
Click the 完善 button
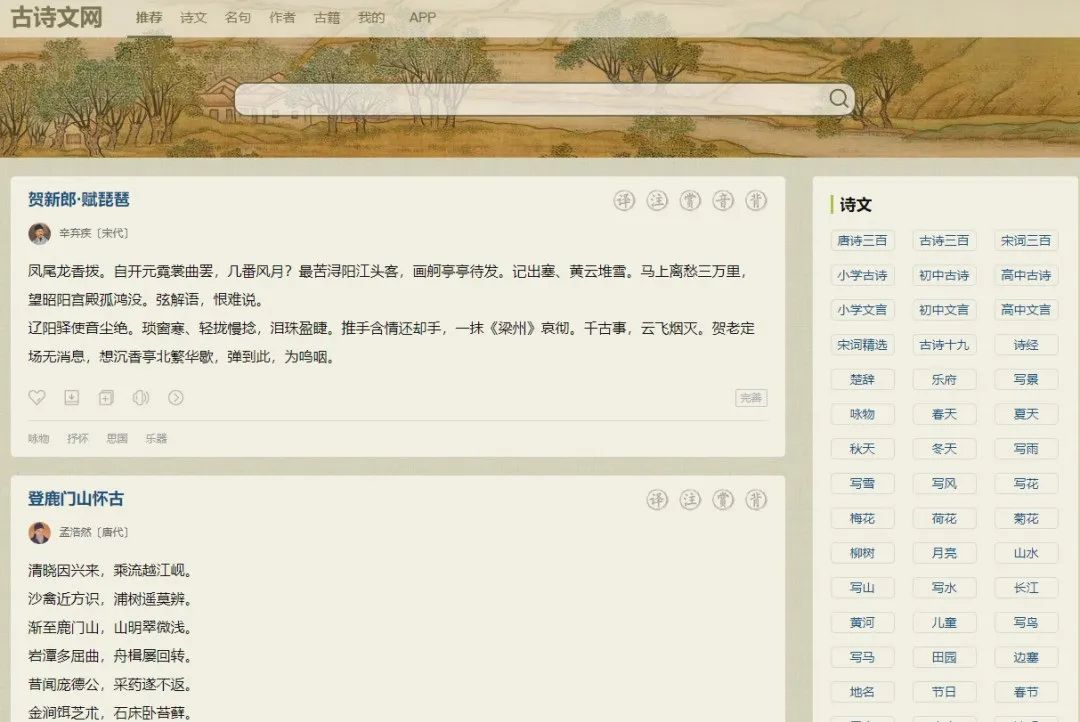click(751, 398)
